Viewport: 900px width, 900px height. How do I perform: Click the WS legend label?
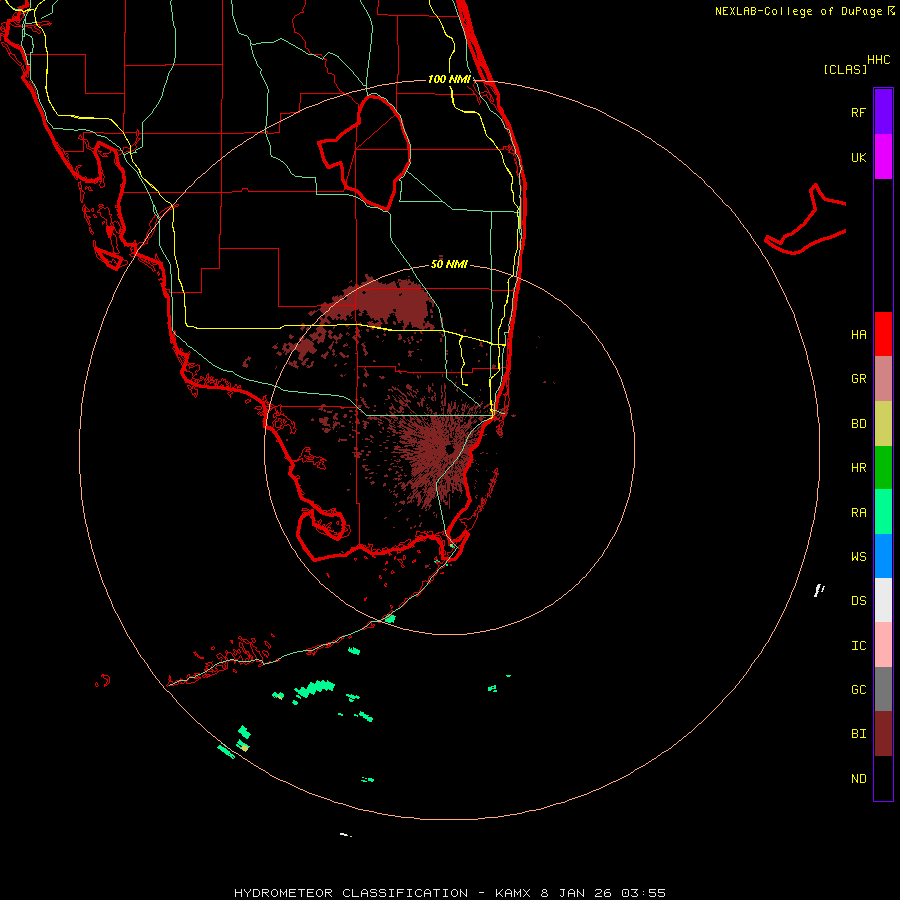coord(858,556)
